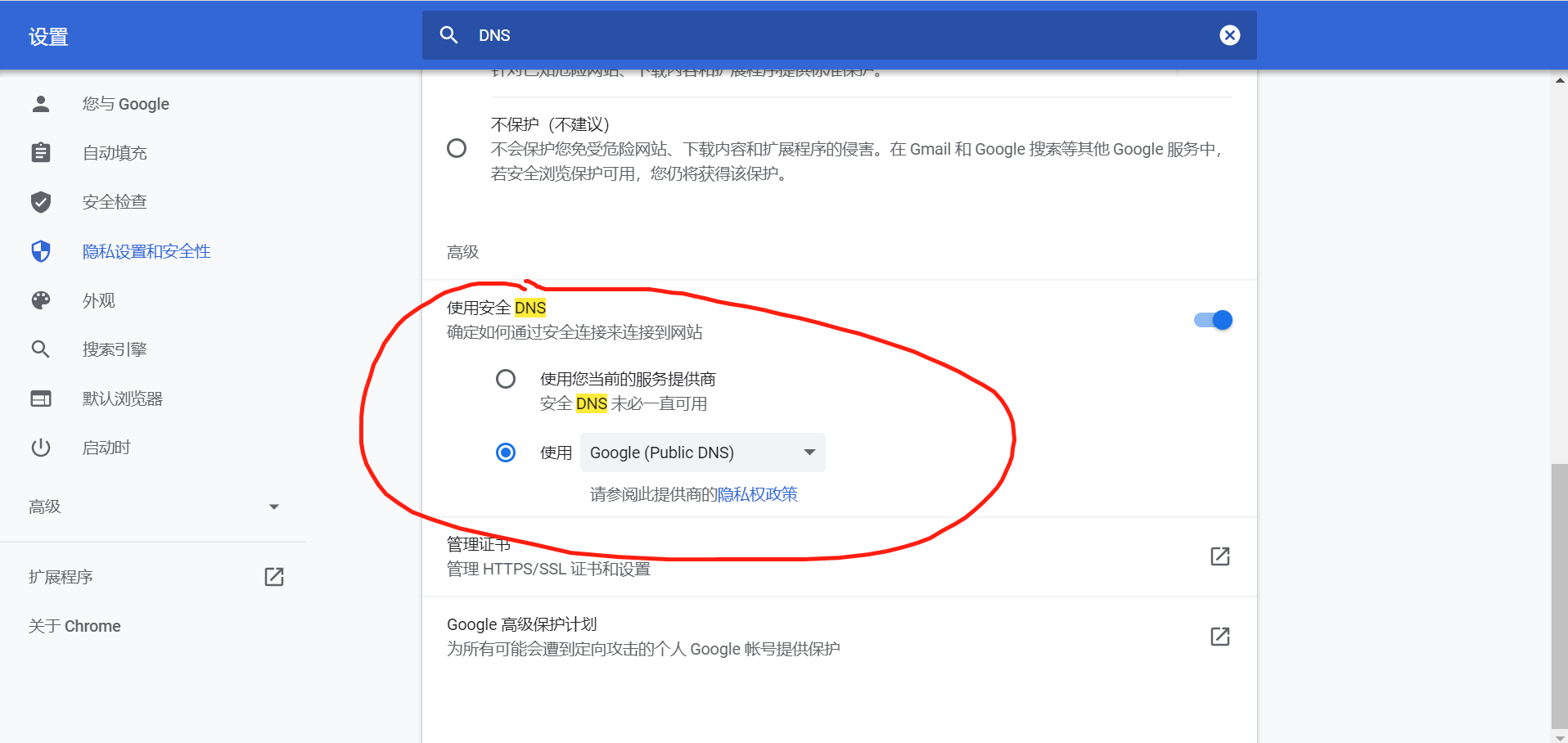Viewport: 1568px width, 743px height.
Task: Select 使用您当前的服务提供商 radio button
Action: pos(506,379)
